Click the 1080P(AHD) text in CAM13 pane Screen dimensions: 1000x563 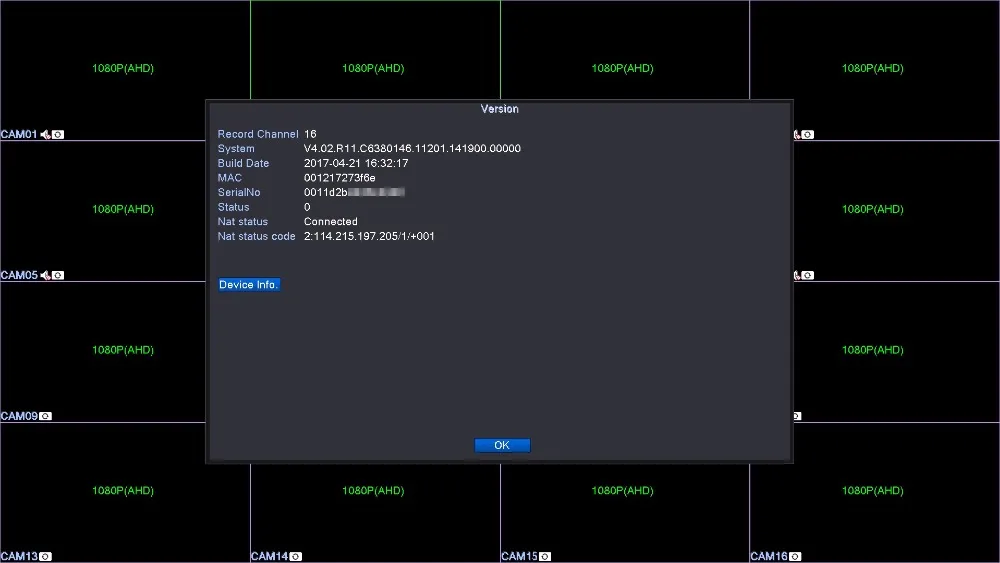click(123, 490)
